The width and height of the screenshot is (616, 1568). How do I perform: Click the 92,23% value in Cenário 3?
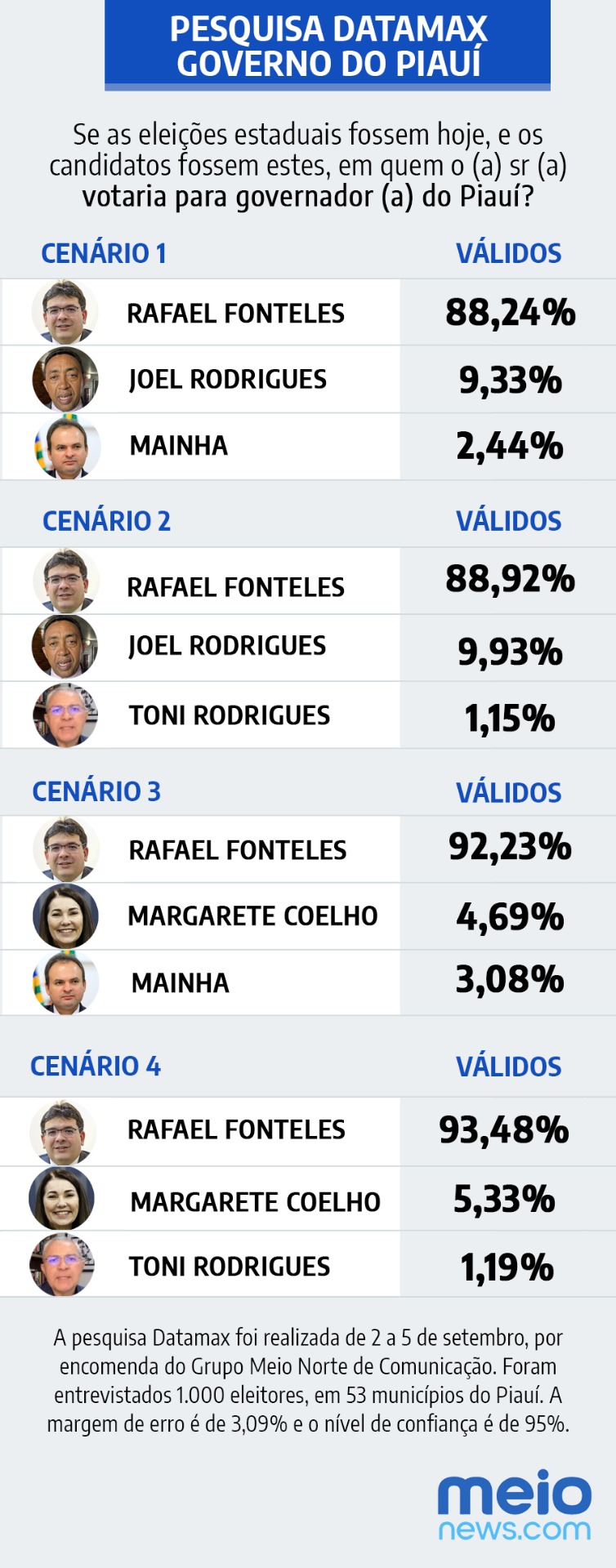[x=510, y=847]
